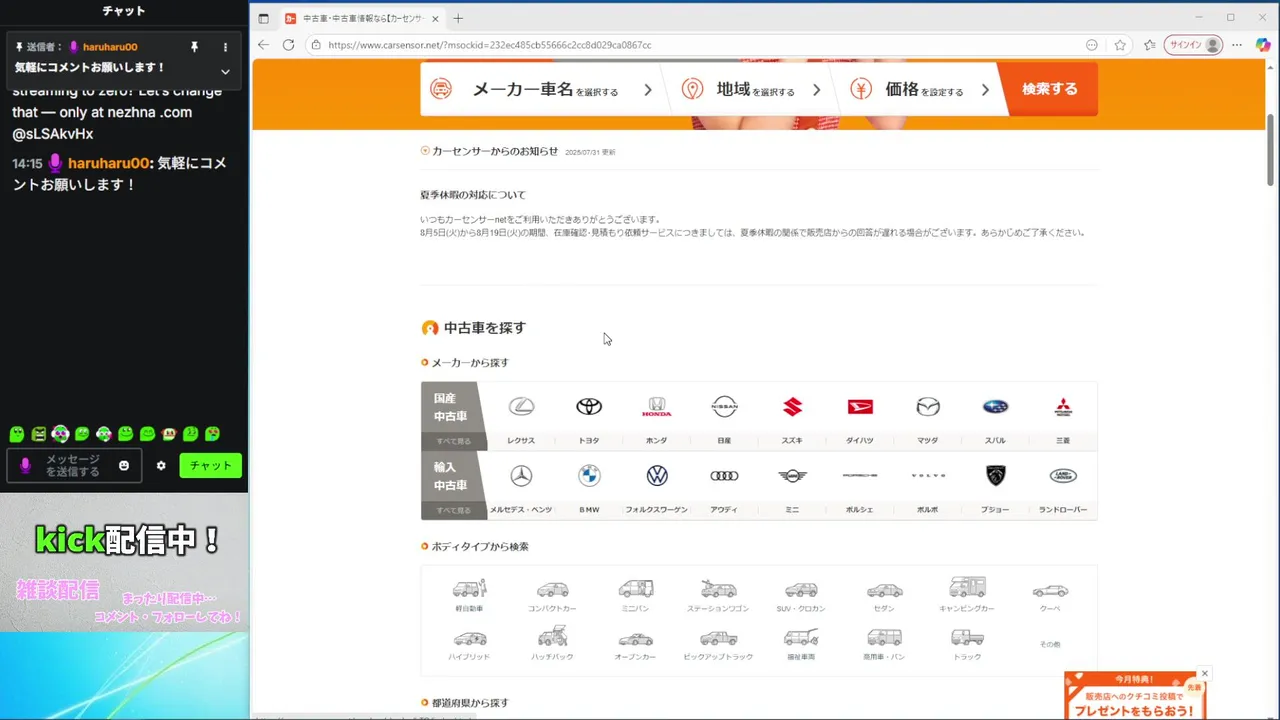The width and height of the screenshot is (1280, 720).
Task: Click haruharu00 username in chat message
Action: click(x=108, y=163)
